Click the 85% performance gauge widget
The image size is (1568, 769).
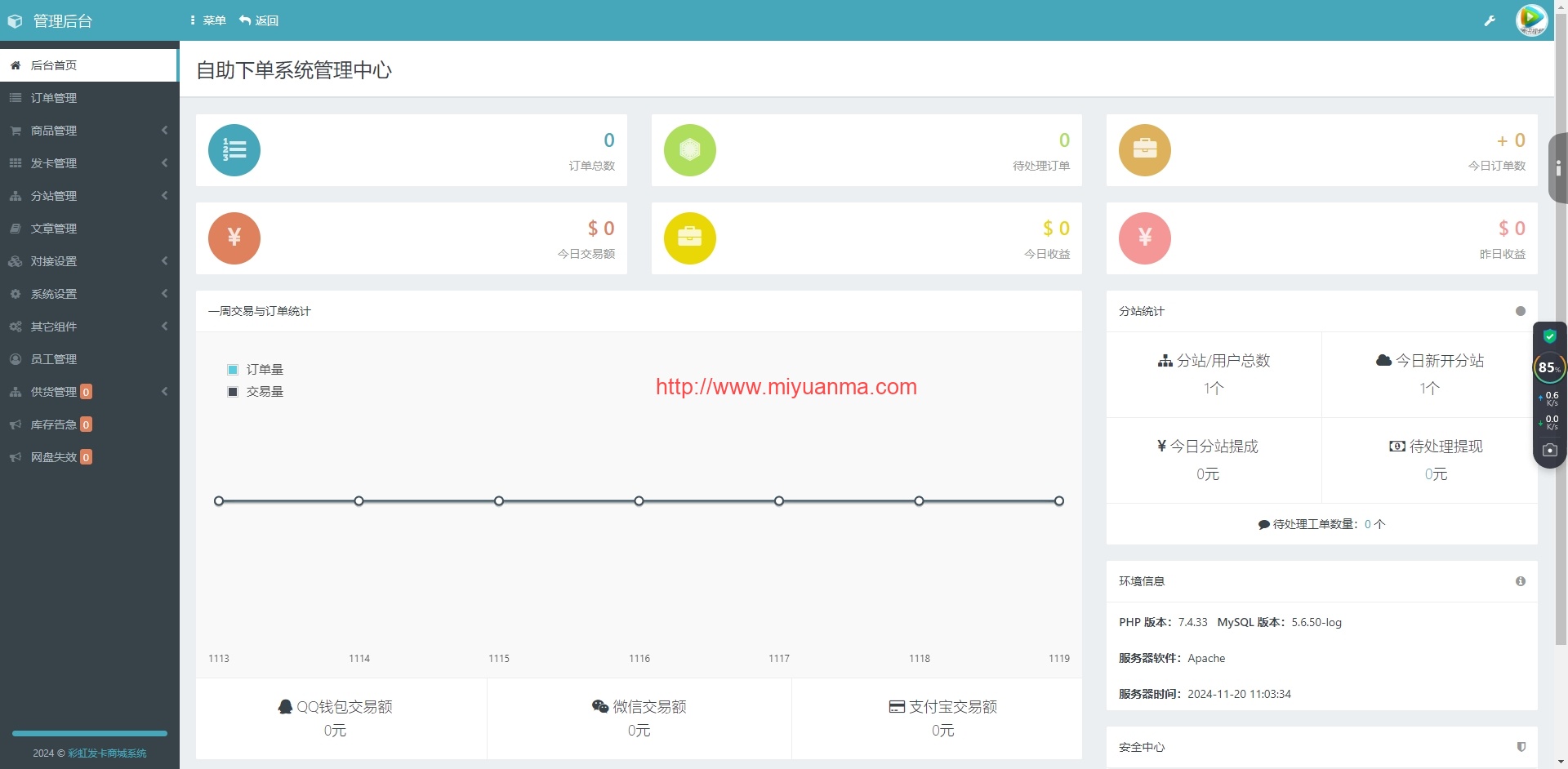pos(1548,368)
